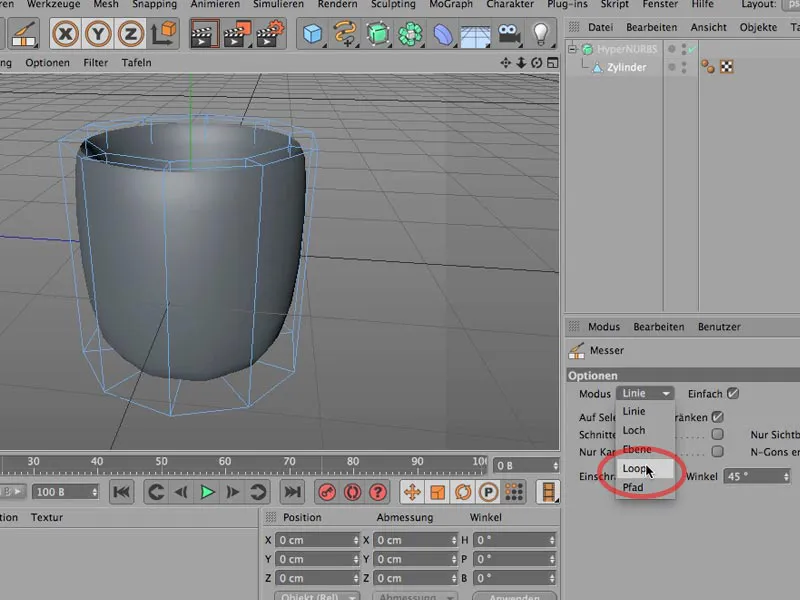Switch coordinate system icon
The image size is (800, 600).
point(163,34)
